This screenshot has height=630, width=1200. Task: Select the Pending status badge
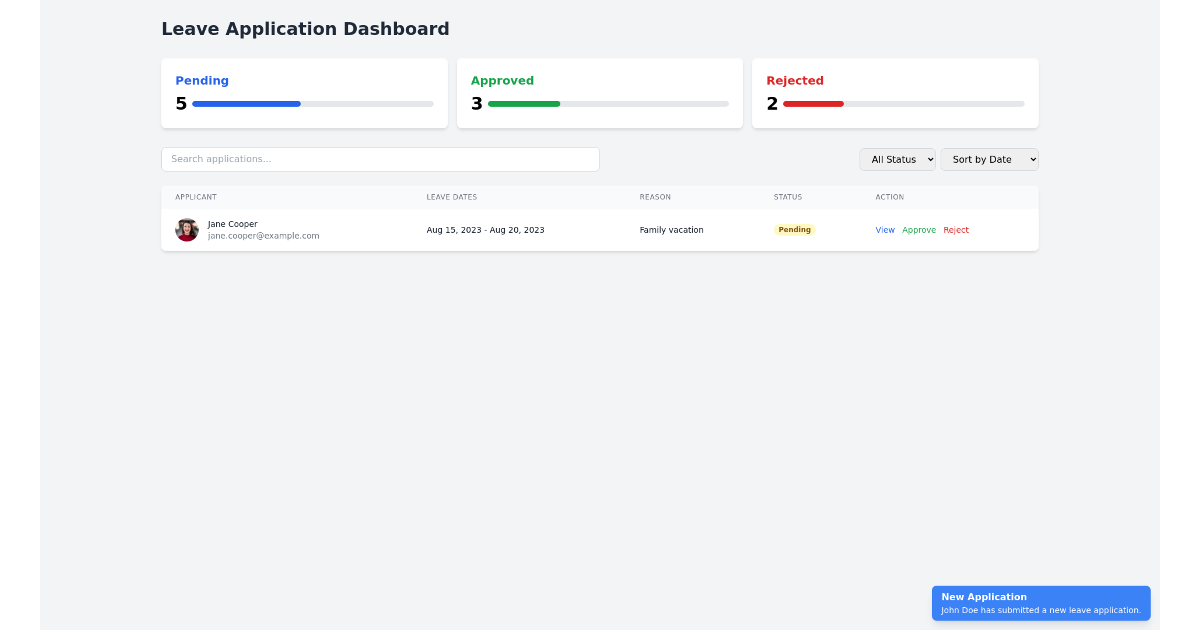(794, 229)
